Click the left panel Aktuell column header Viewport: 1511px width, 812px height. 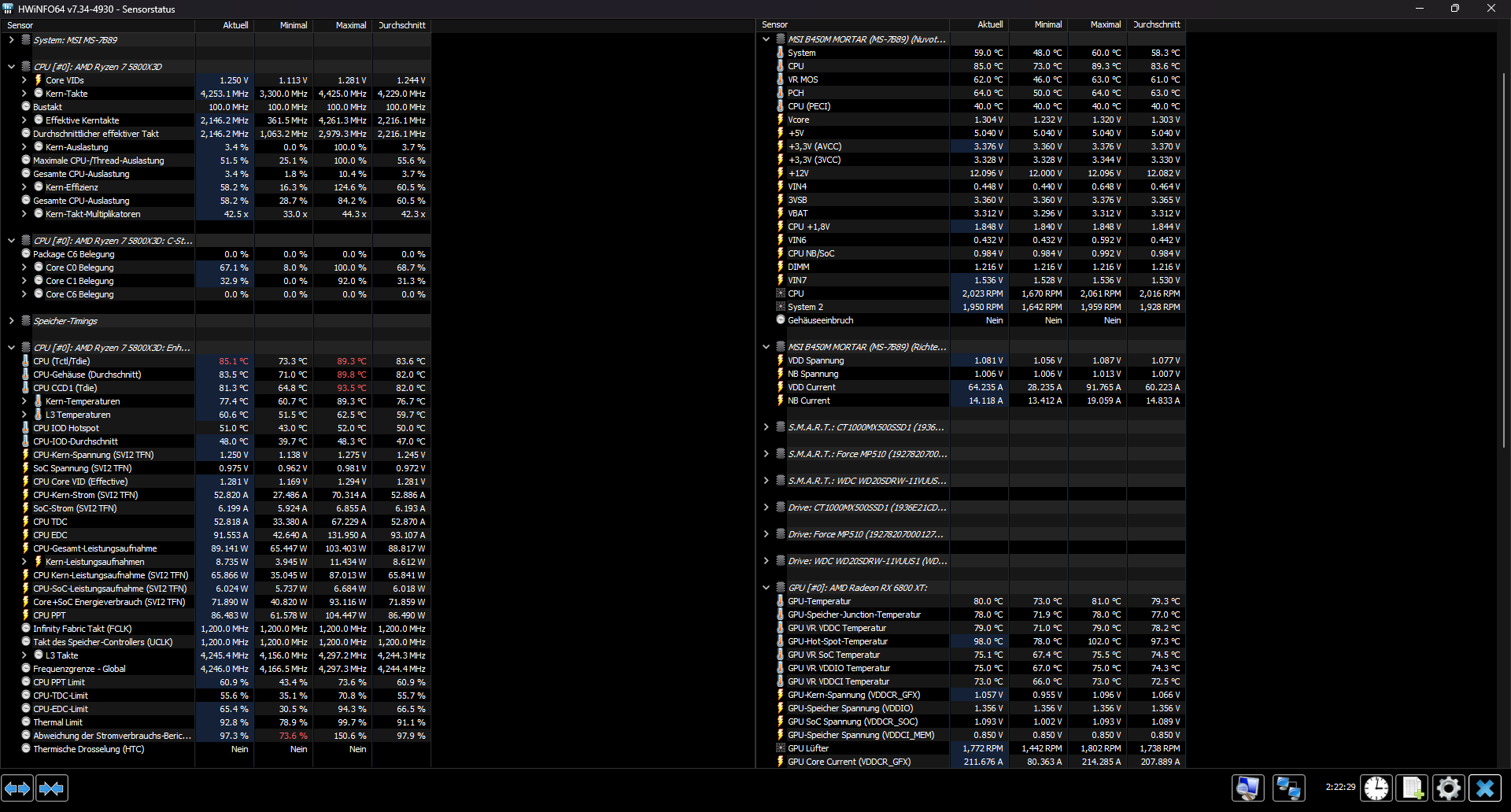pyautogui.click(x=224, y=25)
